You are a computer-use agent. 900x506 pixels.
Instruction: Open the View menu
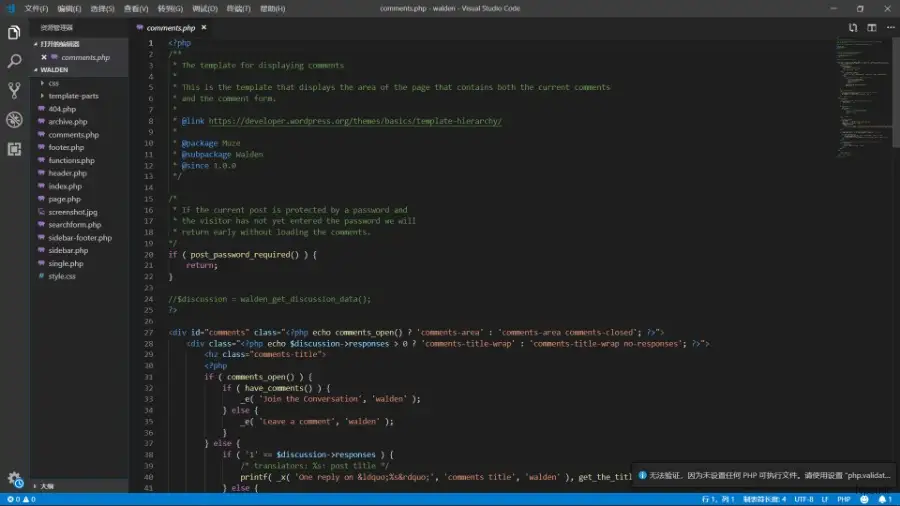click(x=136, y=9)
